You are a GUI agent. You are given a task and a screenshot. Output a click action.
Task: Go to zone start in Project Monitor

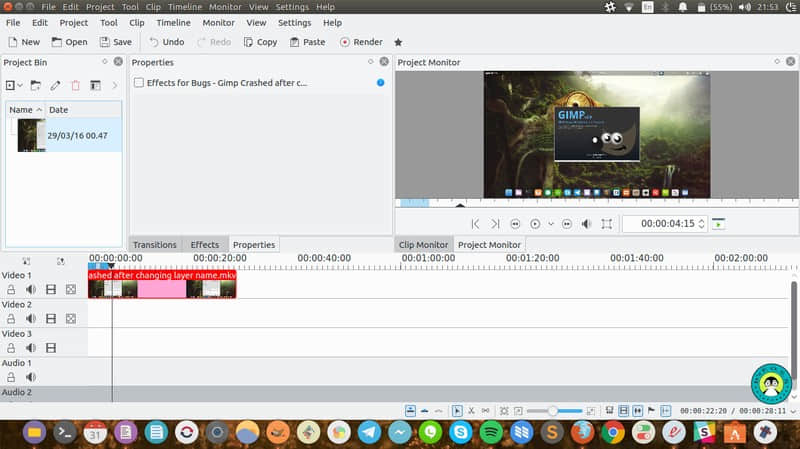click(x=476, y=224)
